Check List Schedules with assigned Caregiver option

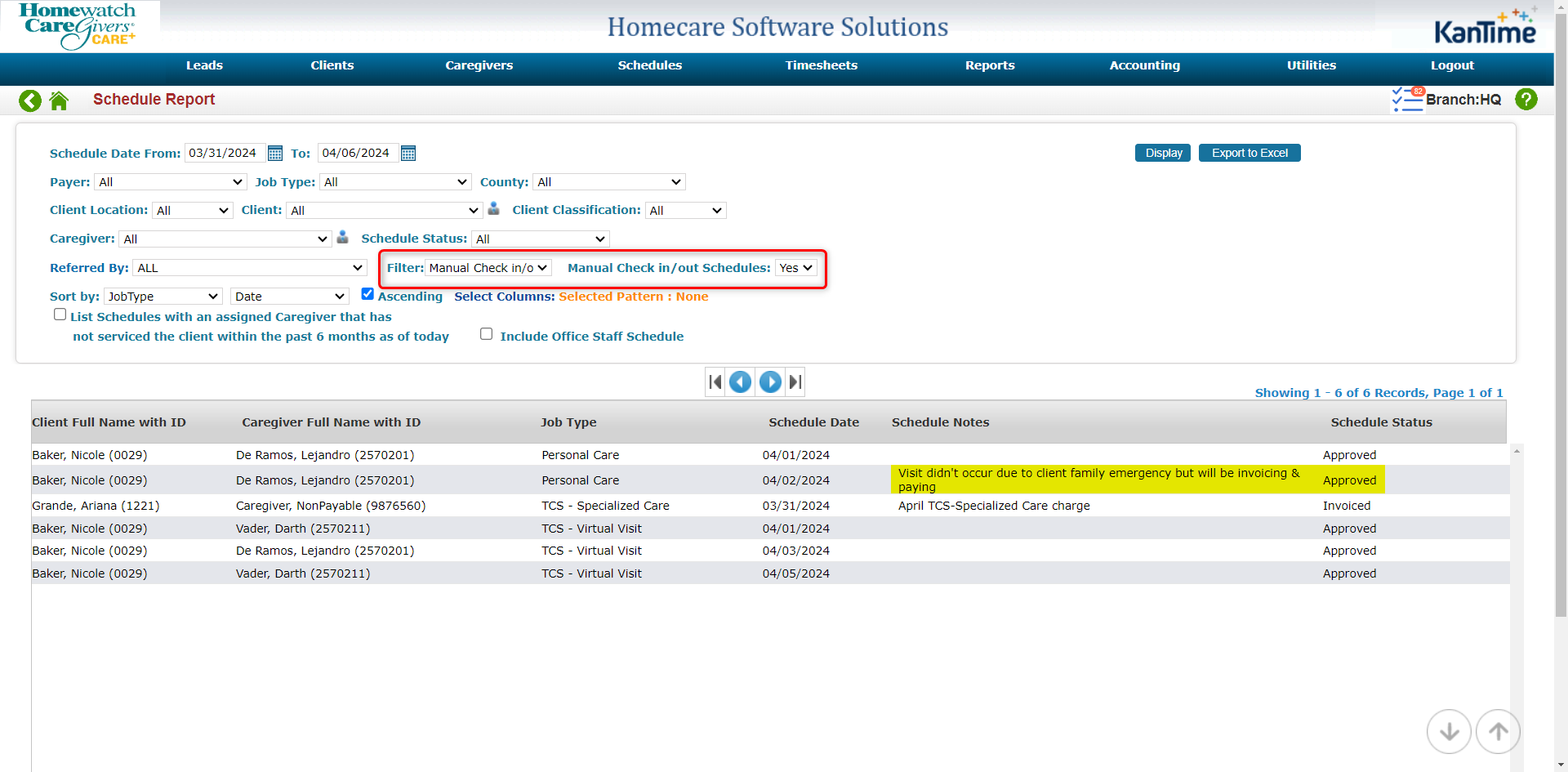60,315
